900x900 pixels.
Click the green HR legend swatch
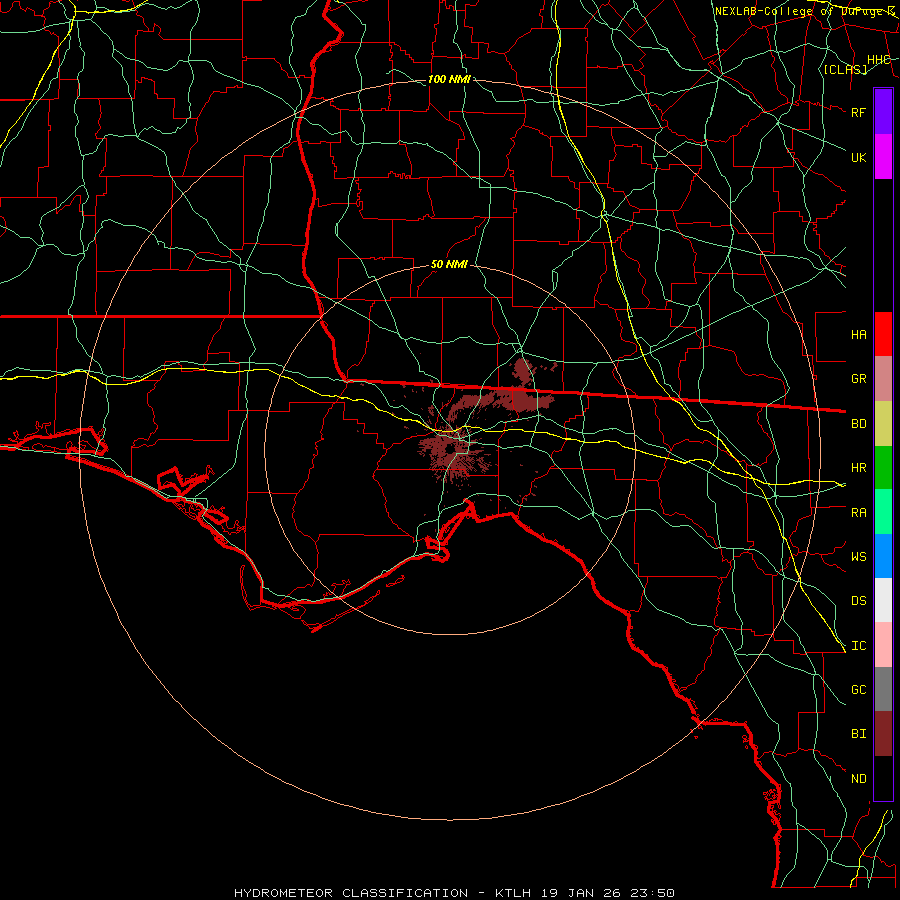(883, 468)
